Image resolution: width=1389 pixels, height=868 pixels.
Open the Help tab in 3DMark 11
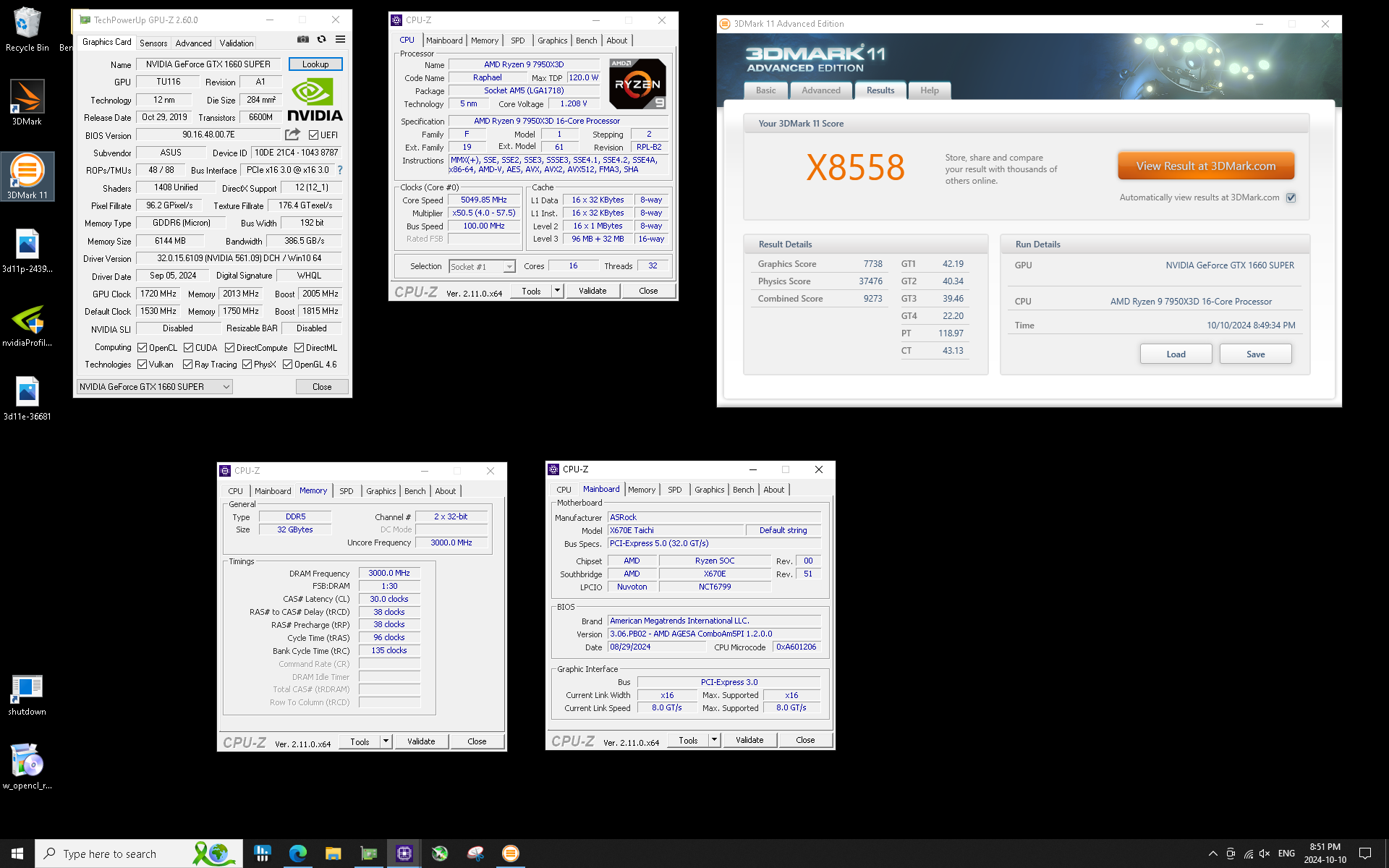(x=930, y=90)
